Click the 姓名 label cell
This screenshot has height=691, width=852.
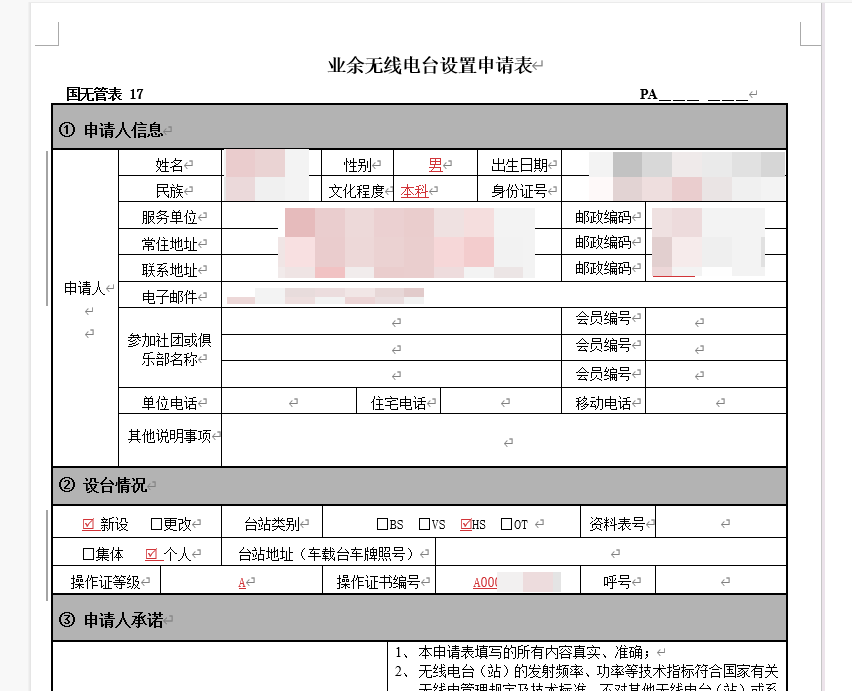click(x=170, y=164)
